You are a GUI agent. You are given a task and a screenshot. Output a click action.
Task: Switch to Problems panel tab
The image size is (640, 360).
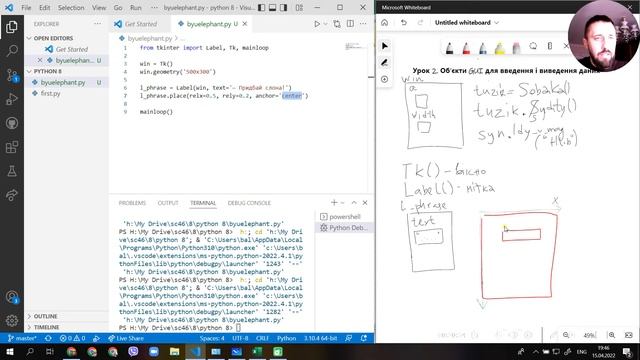click(x=132, y=203)
